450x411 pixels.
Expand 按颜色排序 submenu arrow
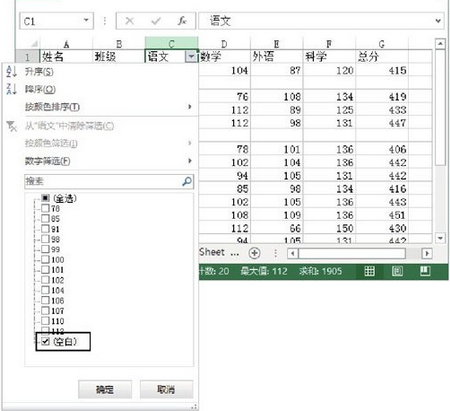click(190, 107)
